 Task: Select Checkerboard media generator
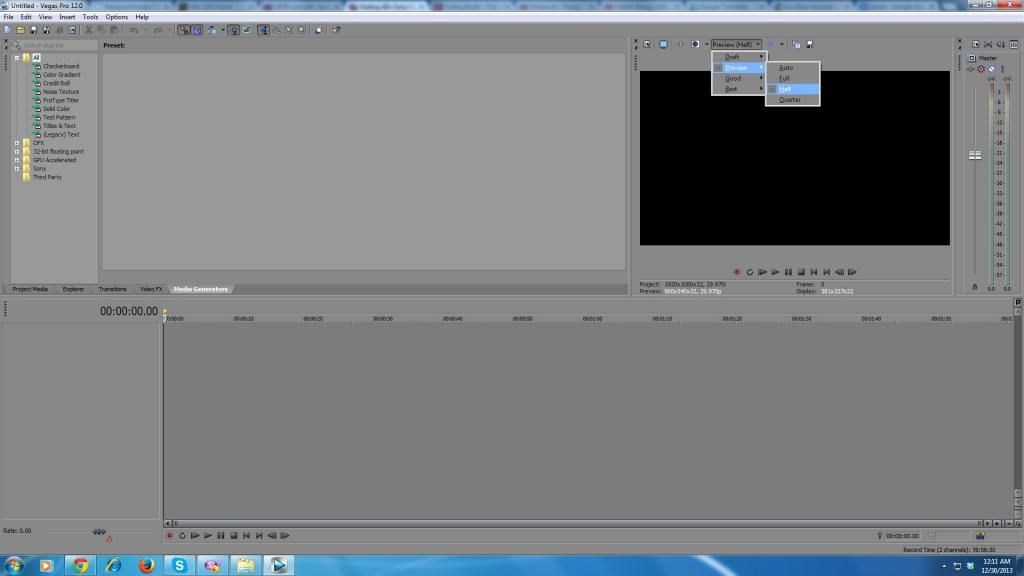61,66
